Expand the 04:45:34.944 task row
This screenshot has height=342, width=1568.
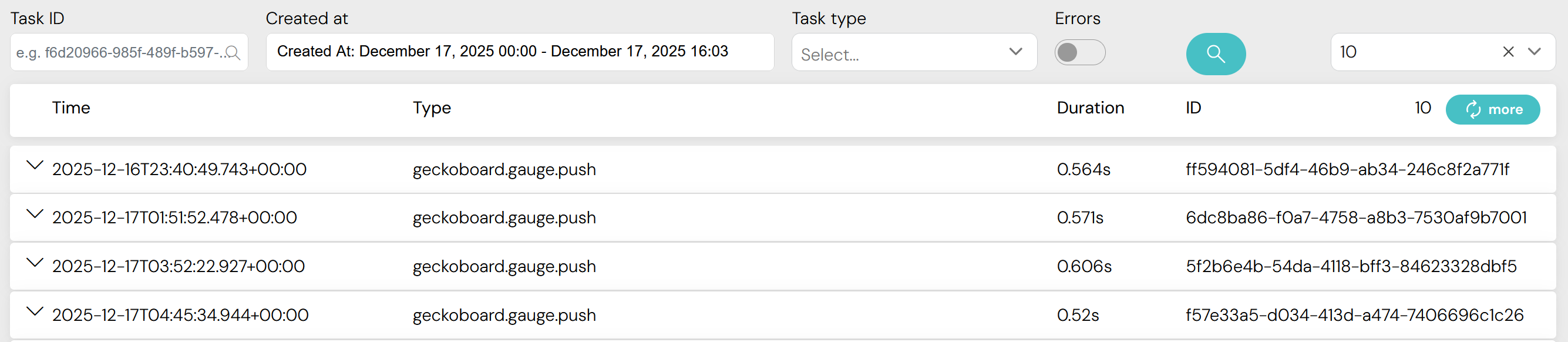(35, 311)
